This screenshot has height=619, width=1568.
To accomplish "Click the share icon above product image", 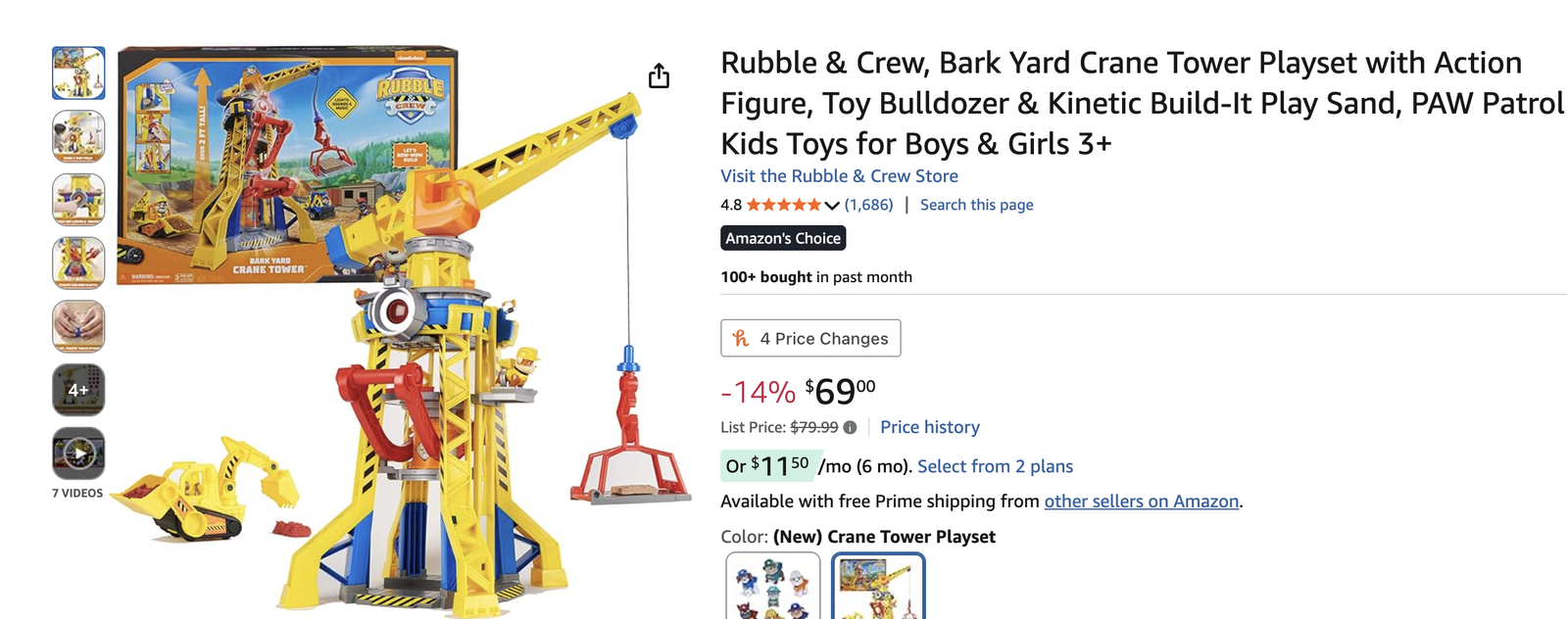I will coord(659,75).
